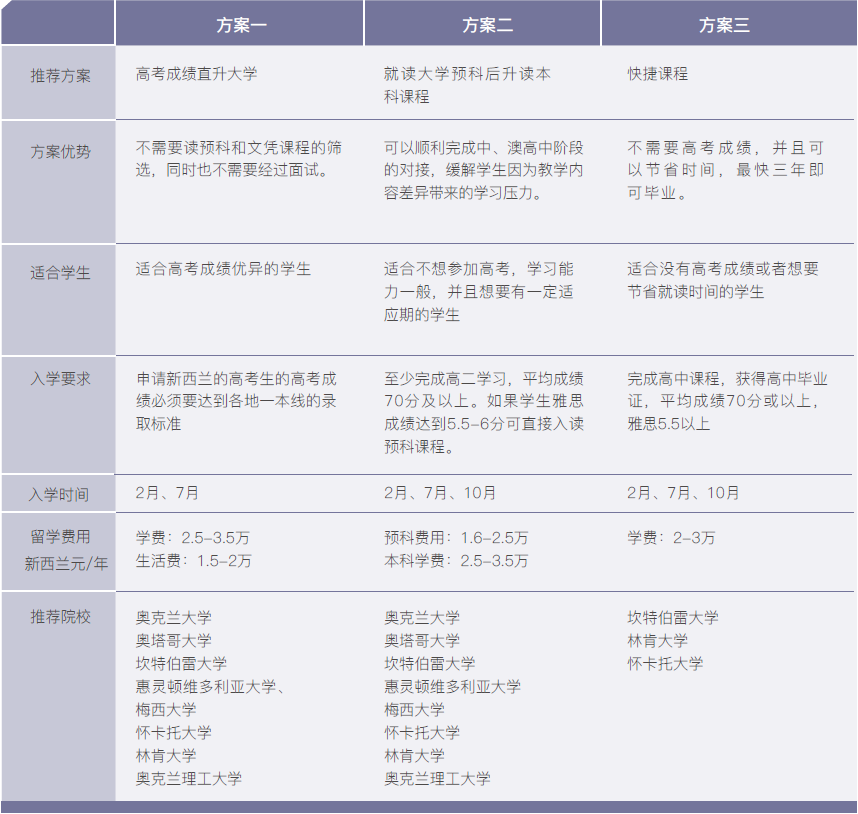Screen dimensions: 858x814
Task: Select 惠灵顿维多利亚大学 in the 方案二 list
Action: 452,686
